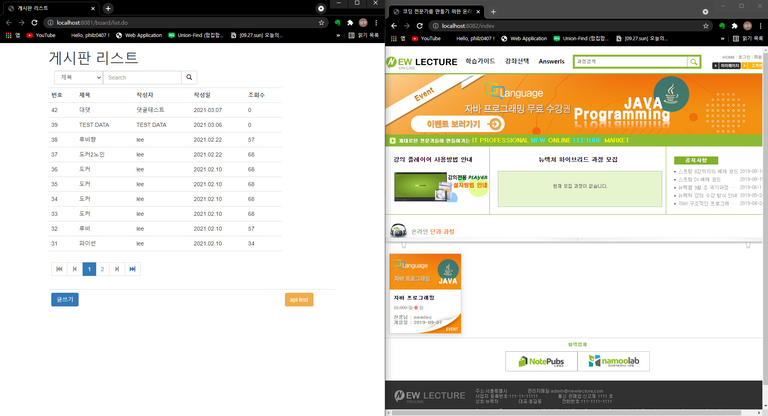The width and height of the screenshot is (768, 416).
Task: Open post titled 파이썬
Action: tap(87, 244)
